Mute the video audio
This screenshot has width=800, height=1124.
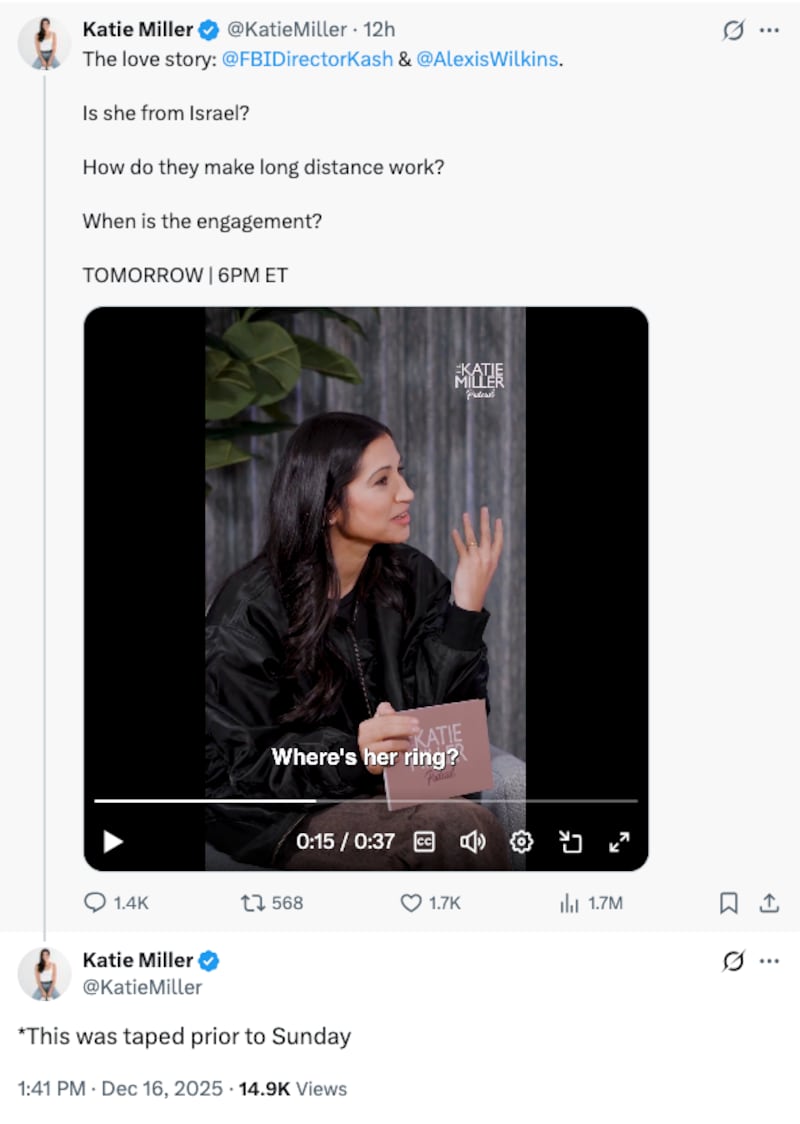(x=471, y=842)
